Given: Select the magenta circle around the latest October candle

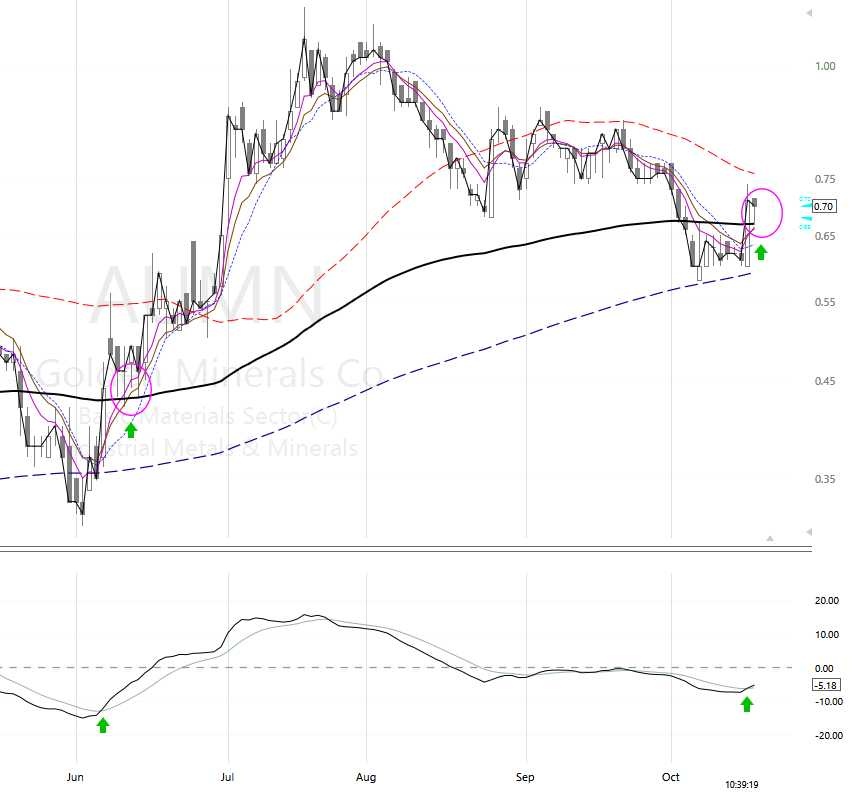Looking at the screenshot, I should tap(764, 212).
